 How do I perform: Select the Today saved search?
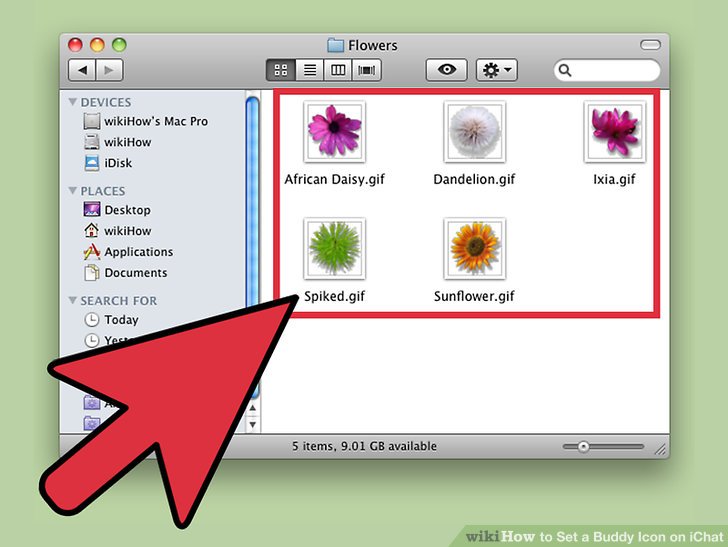tap(121, 320)
